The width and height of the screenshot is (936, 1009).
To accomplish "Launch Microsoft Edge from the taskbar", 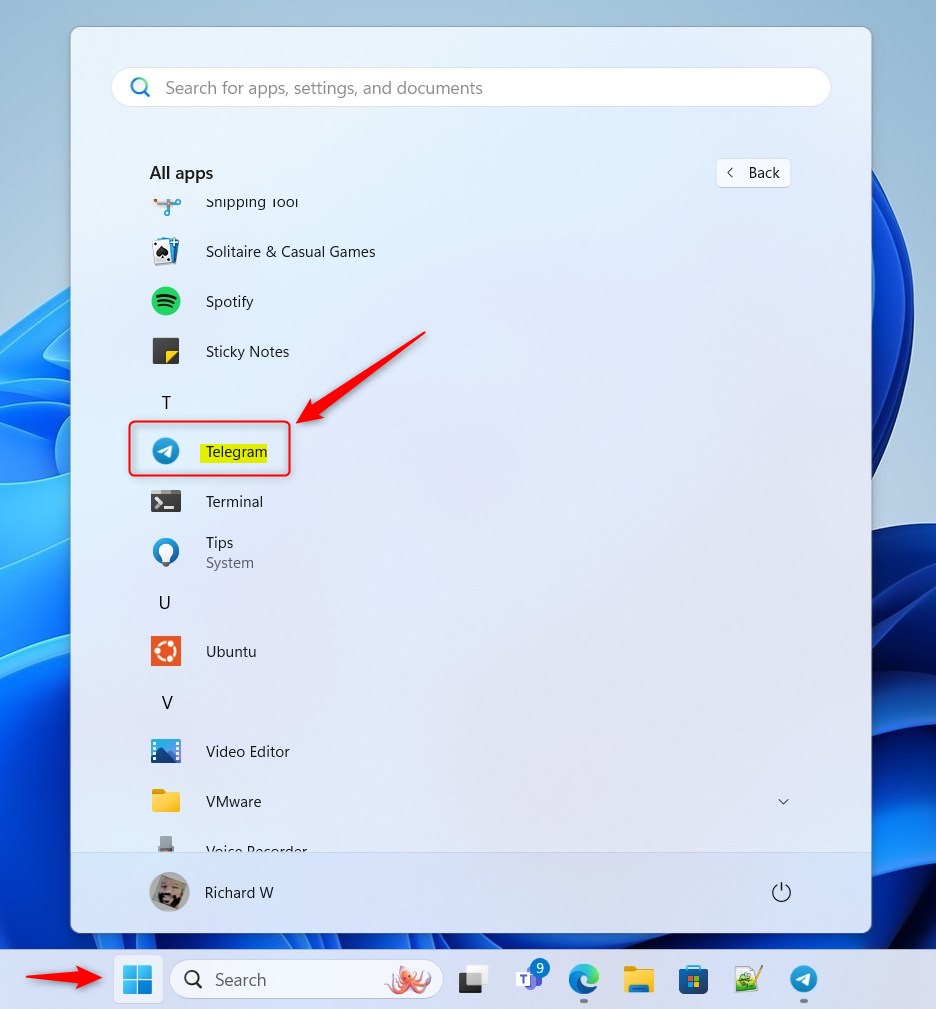I will coord(583,979).
